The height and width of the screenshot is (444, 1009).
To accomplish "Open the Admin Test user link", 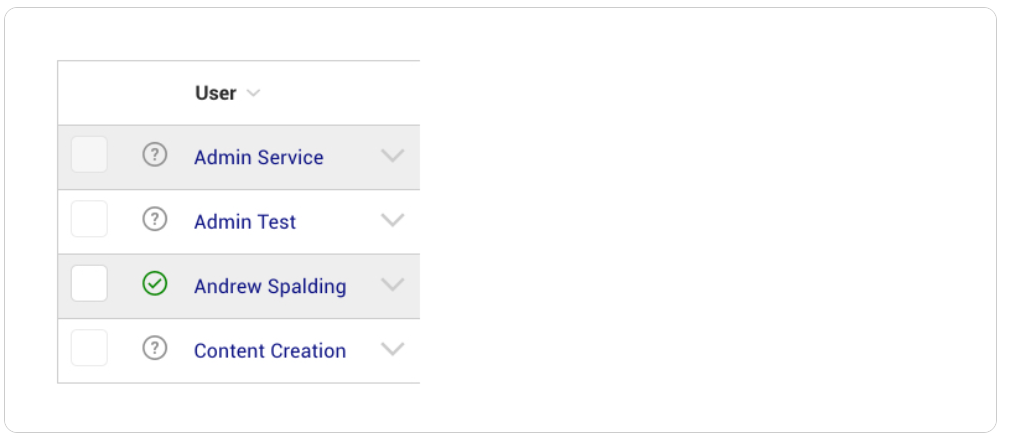I will pos(245,221).
